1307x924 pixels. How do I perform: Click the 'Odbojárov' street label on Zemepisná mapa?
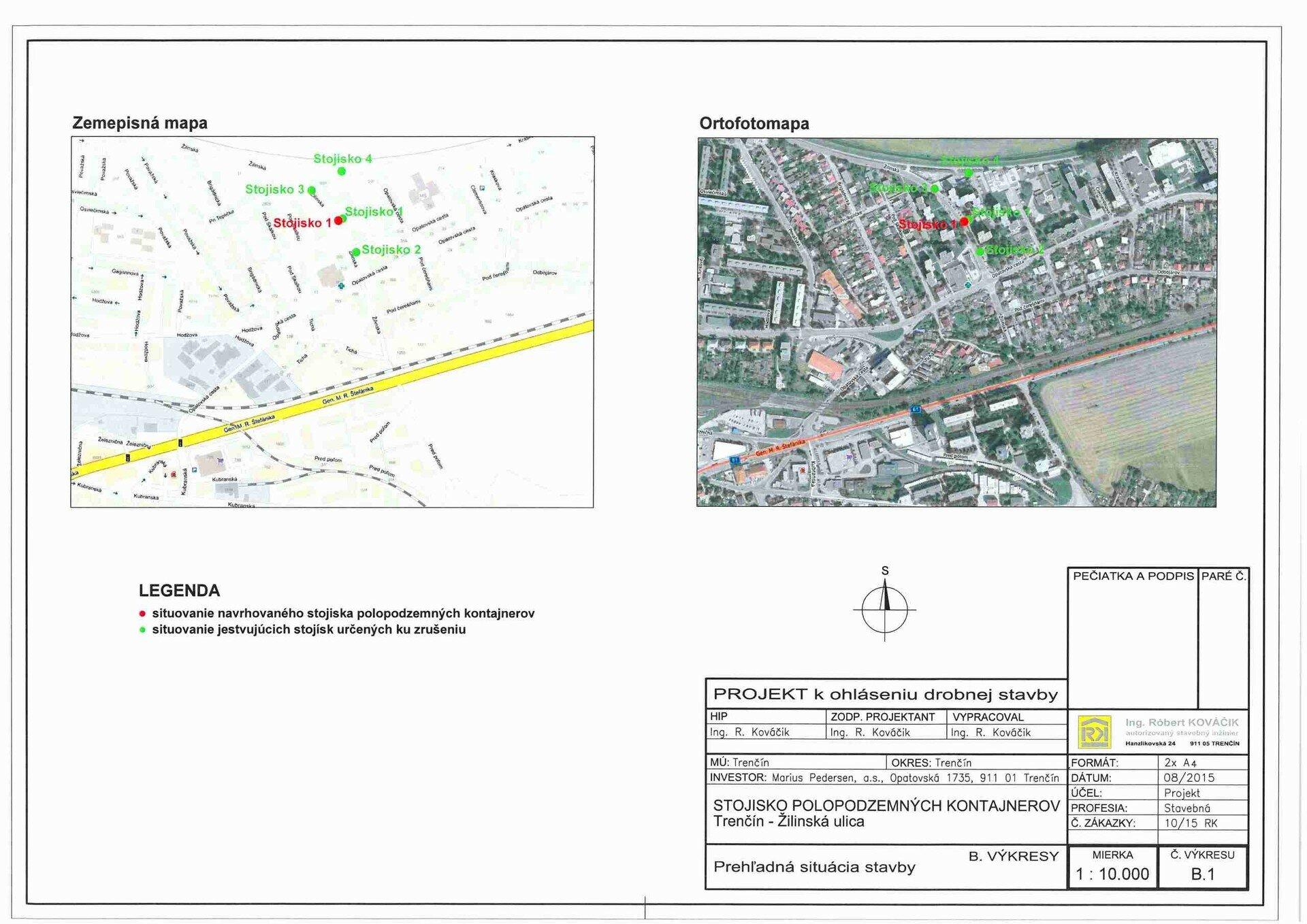click(x=545, y=273)
